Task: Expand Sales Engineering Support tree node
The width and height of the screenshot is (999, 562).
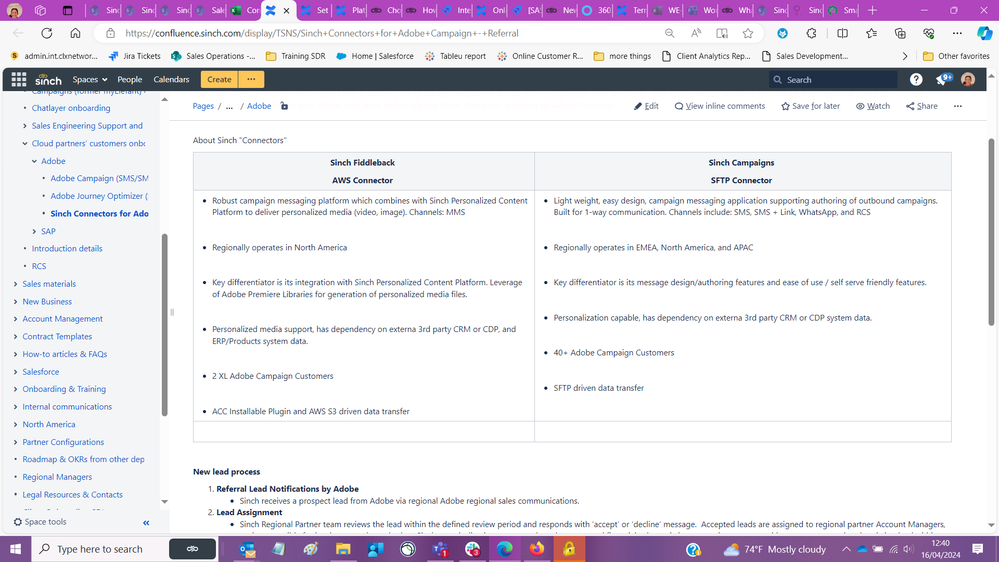Action: pyautogui.click(x=25, y=126)
